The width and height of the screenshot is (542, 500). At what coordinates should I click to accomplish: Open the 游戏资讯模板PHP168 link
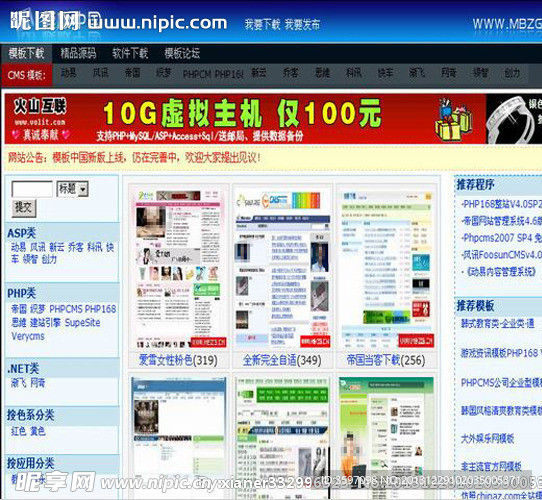501,353
